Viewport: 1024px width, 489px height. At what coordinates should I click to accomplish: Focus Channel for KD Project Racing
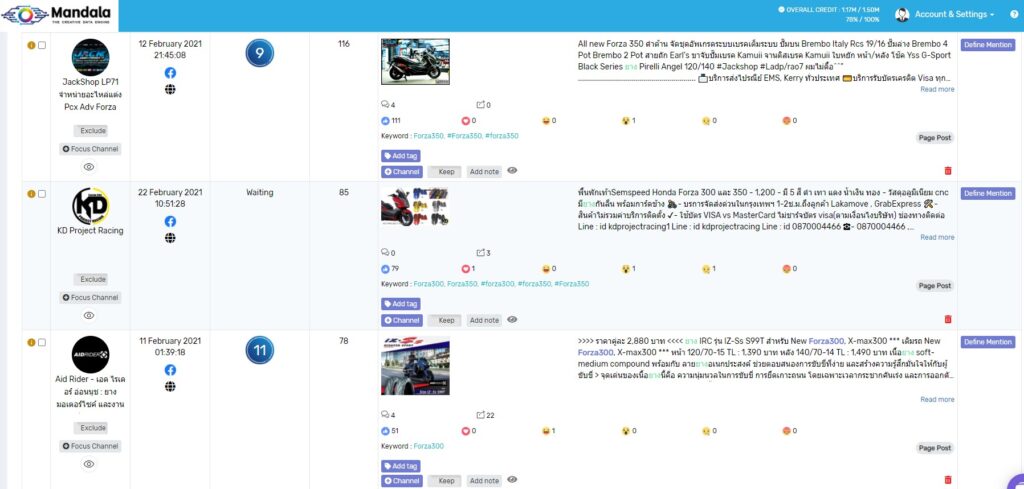click(90, 298)
